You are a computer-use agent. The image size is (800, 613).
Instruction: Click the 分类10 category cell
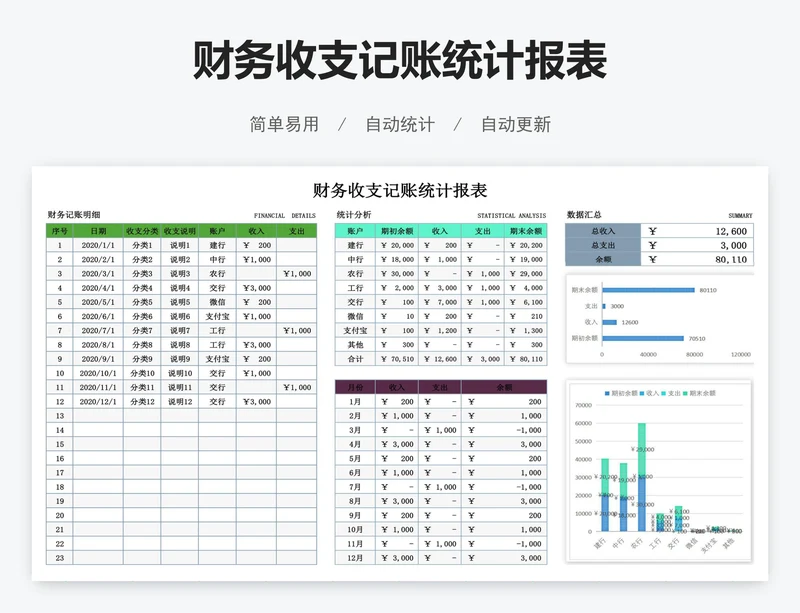(142, 373)
